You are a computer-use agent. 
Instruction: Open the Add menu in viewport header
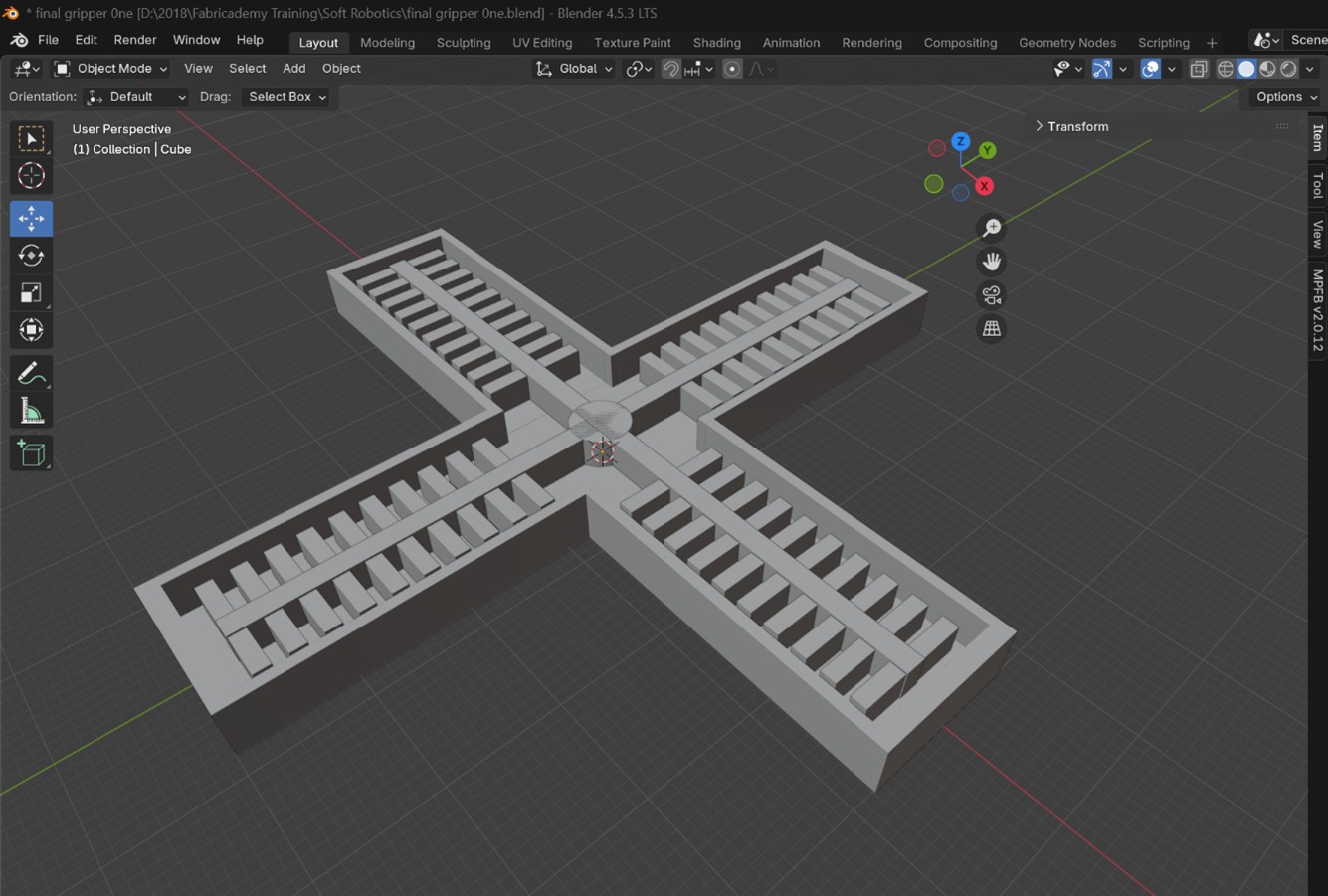[293, 69]
